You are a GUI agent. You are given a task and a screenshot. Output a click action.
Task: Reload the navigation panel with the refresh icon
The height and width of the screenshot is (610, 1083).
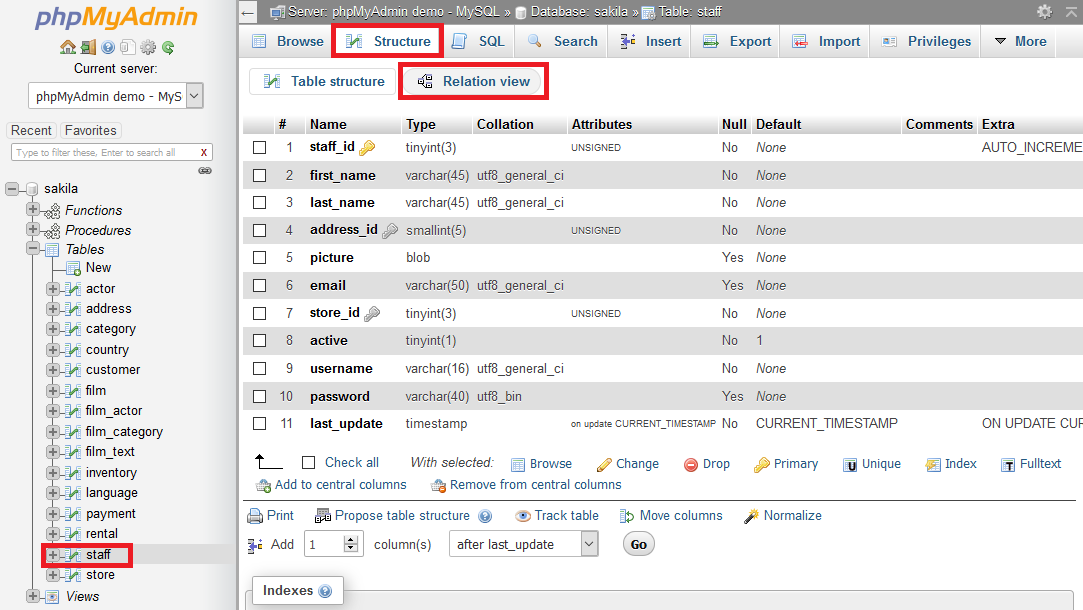pos(168,46)
